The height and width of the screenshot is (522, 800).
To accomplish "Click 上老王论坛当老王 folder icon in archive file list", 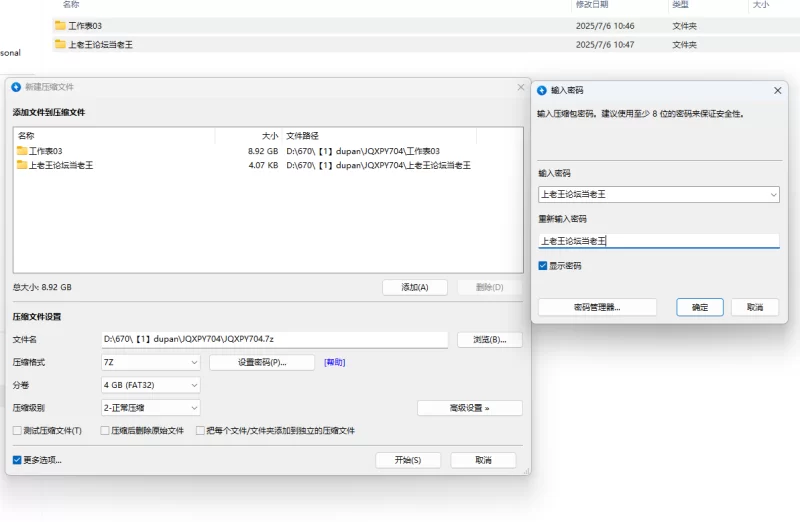I will click(x=21, y=165).
